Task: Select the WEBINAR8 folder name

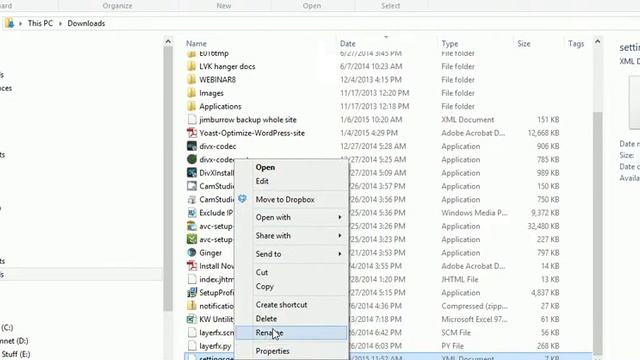Action: tap(217, 80)
